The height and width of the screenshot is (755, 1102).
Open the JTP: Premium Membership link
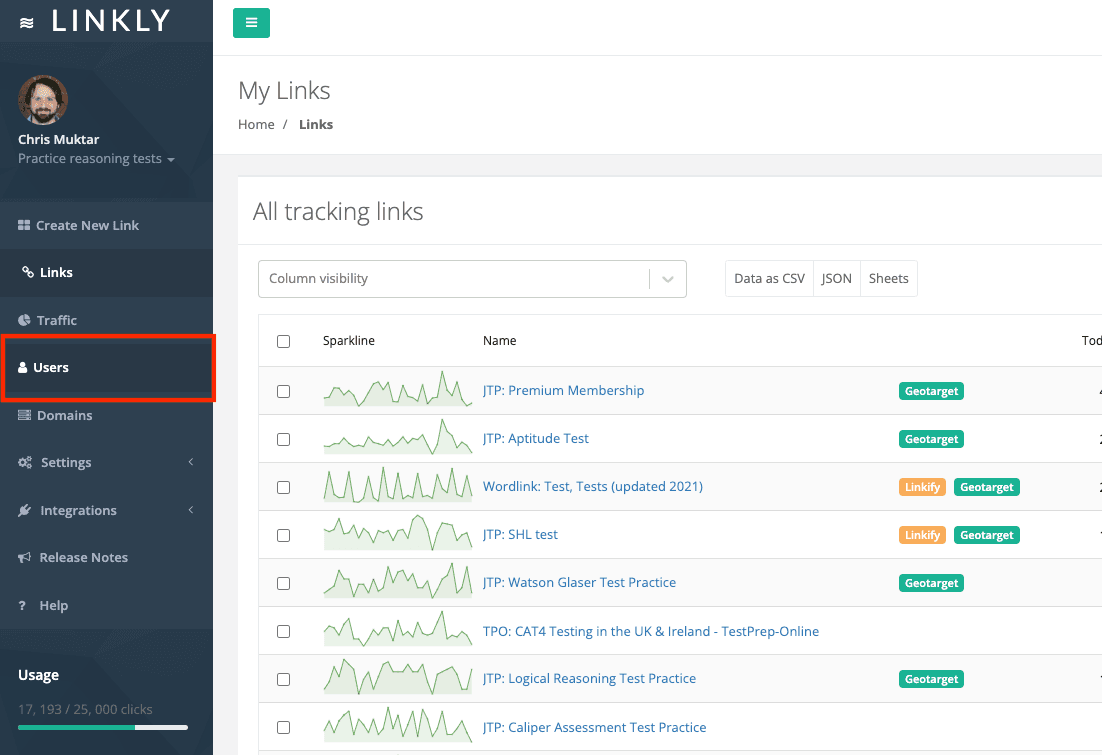pyautogui.click(x=563, y=390)
